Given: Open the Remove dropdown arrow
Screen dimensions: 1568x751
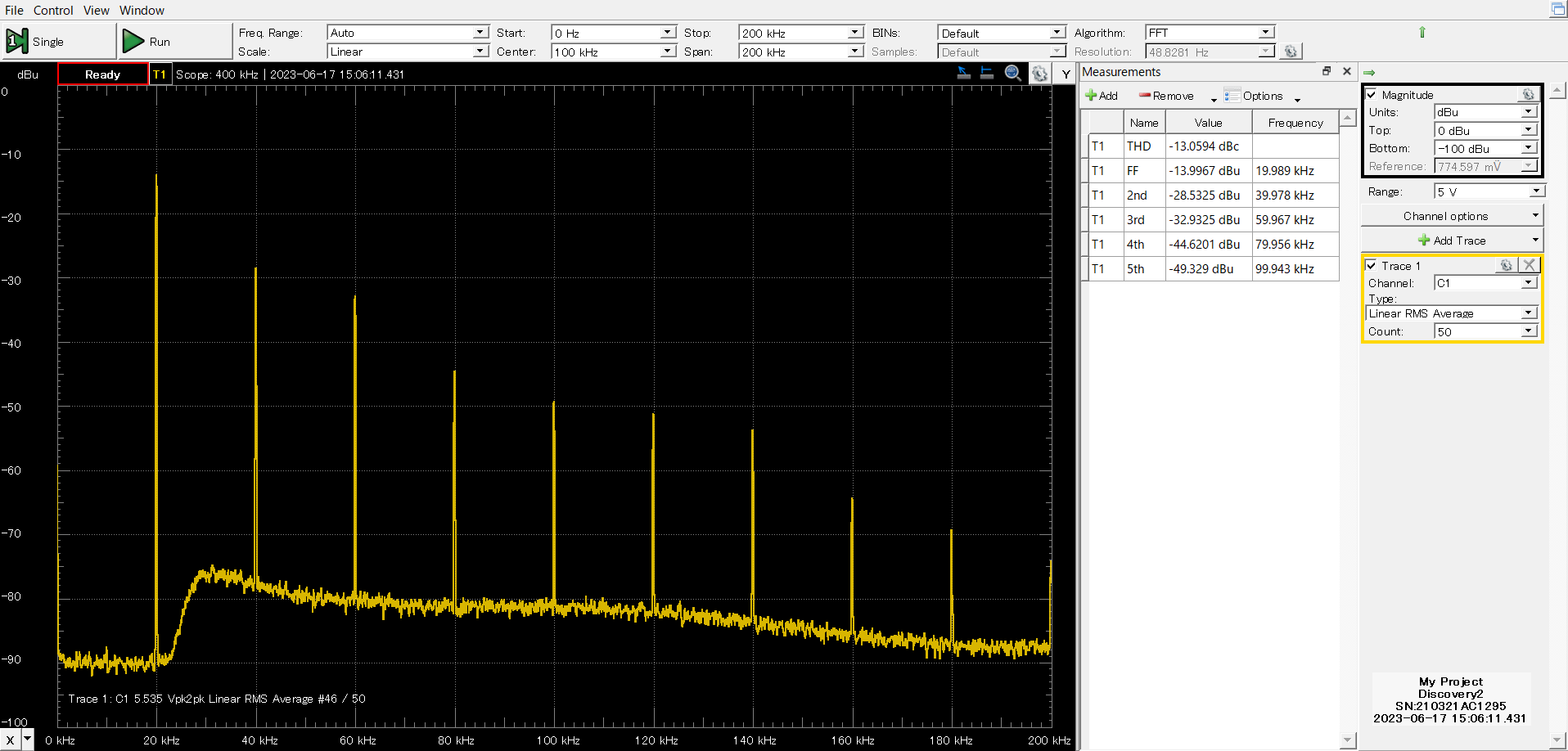Looking at the screenshot, I should point(1214,99).
